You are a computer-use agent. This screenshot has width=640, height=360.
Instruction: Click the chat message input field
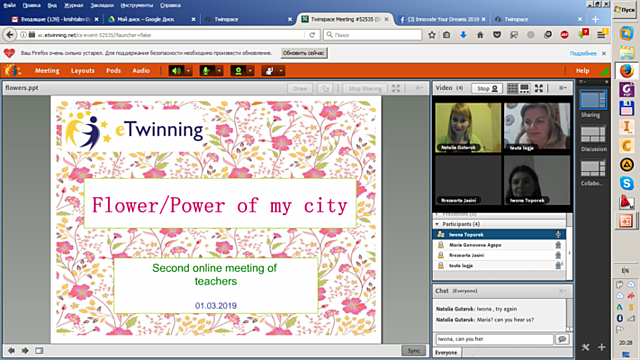coord(495,339)
